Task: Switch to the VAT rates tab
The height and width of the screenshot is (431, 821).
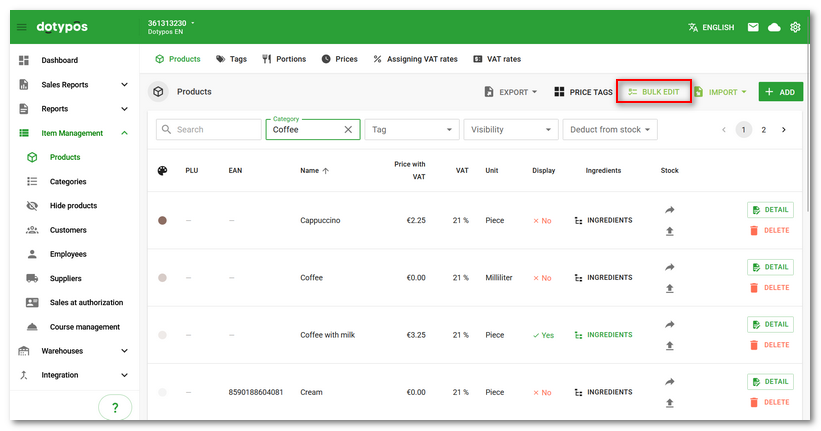Action: pyautogui.click(x=497, y=59)
